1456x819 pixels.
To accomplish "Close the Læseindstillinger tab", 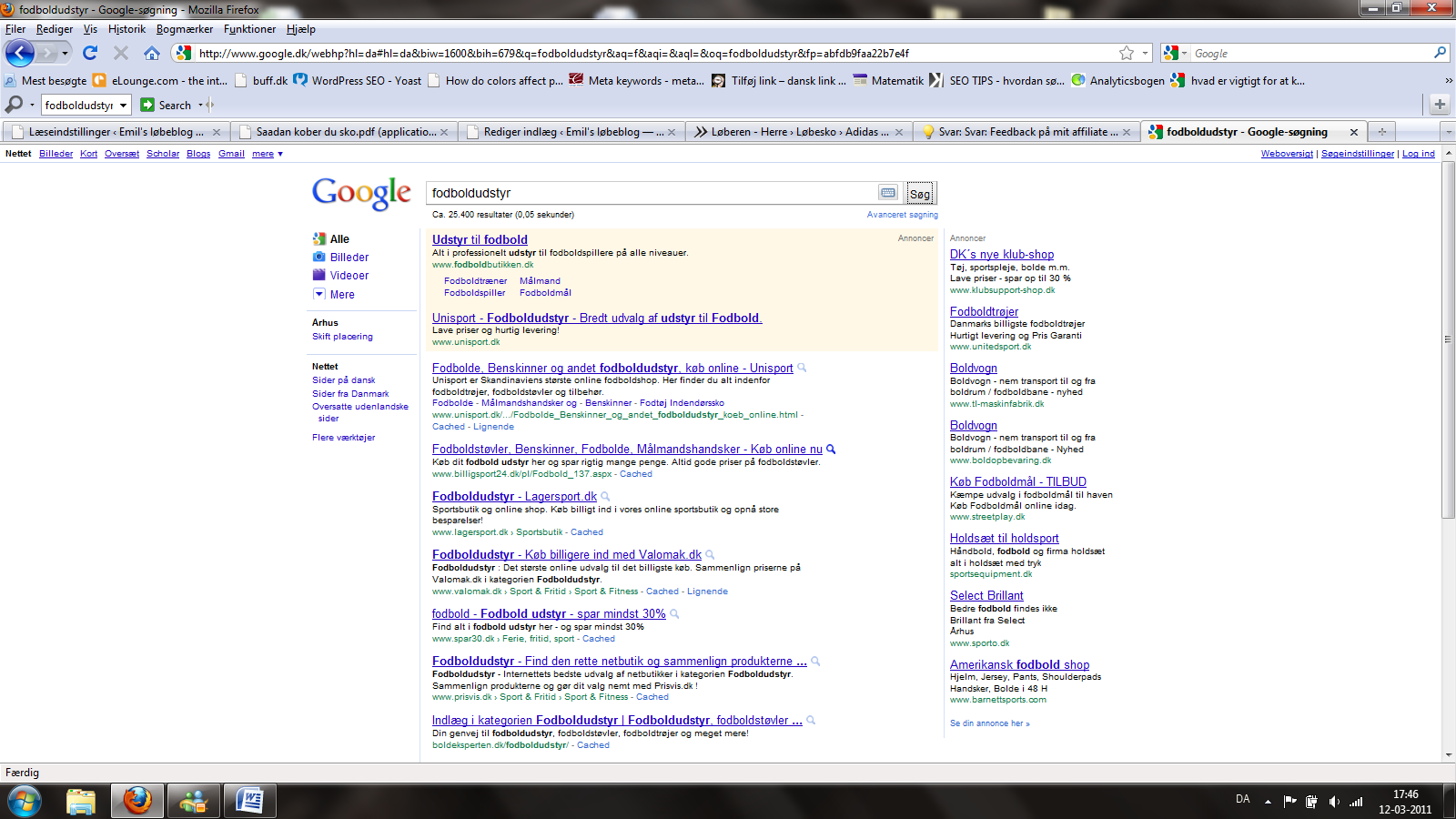I will pos(217,132).
